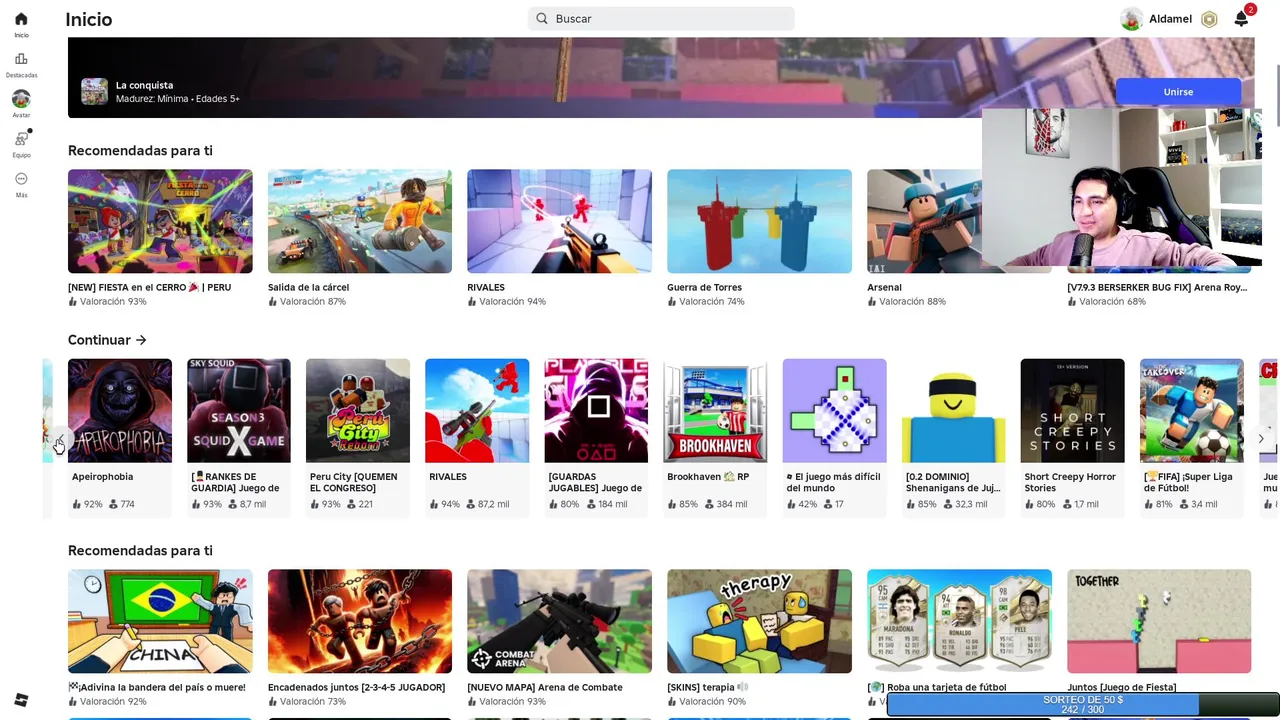This screenshot has width=1280, height=720.
Task: Click Arena Royale BERSERKER BUG FIX title
Action: pos(1157,287)
